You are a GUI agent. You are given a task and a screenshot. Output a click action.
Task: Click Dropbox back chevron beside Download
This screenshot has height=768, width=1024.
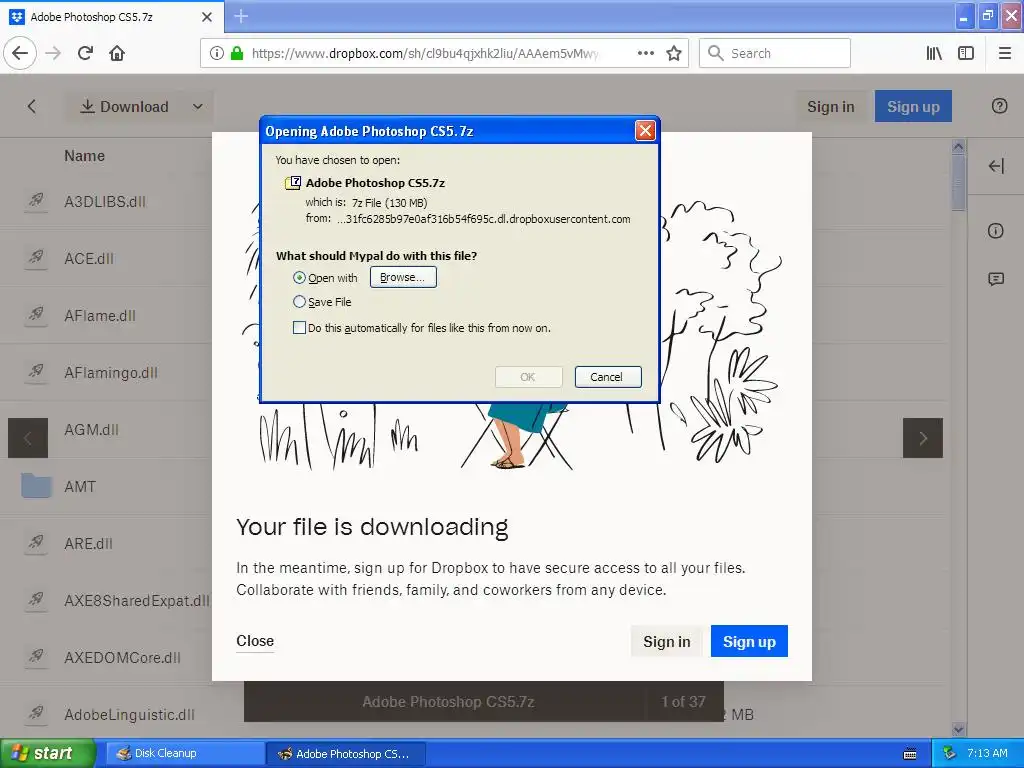tap(31, 106)
